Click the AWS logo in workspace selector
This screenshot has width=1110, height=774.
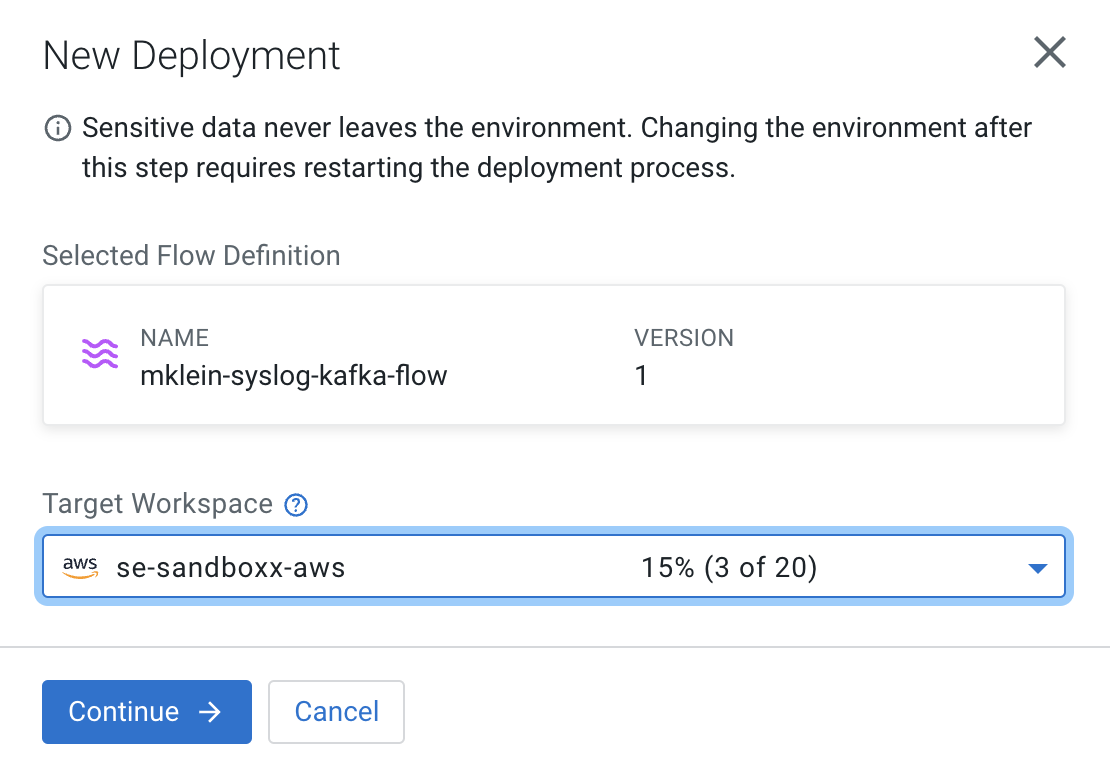click(80, 568)
